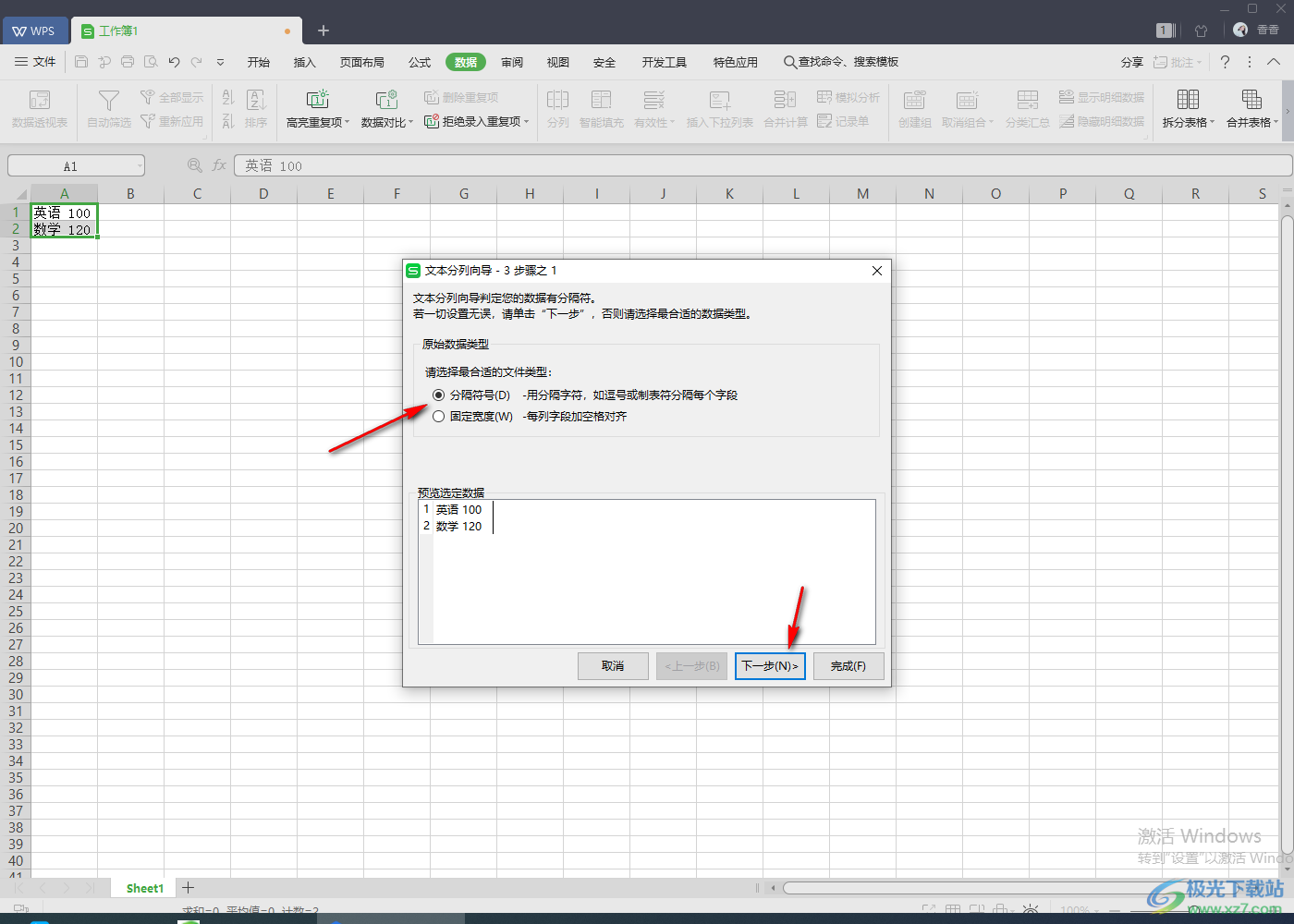The height and width of the screenshot is (924, 1294).
Task: Click the create group (创建组) icon
Action: tap(915, 100)
